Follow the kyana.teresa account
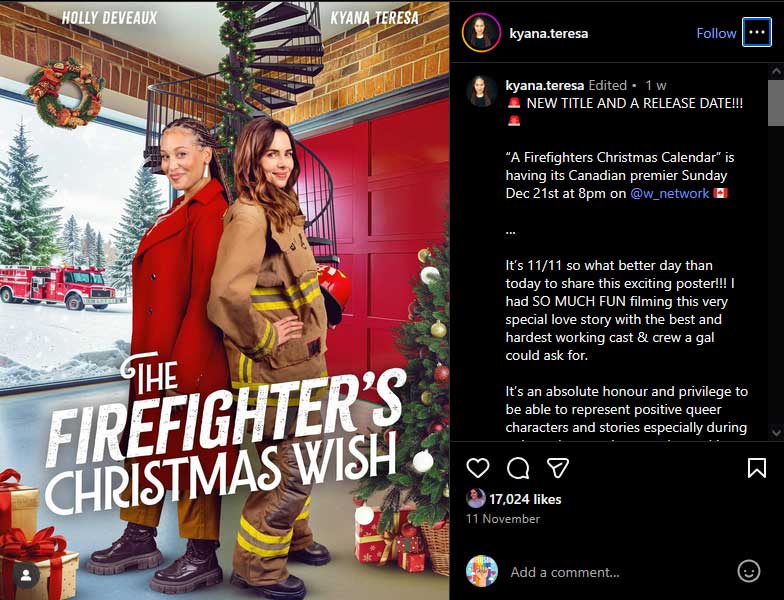 tap(716, 33)
